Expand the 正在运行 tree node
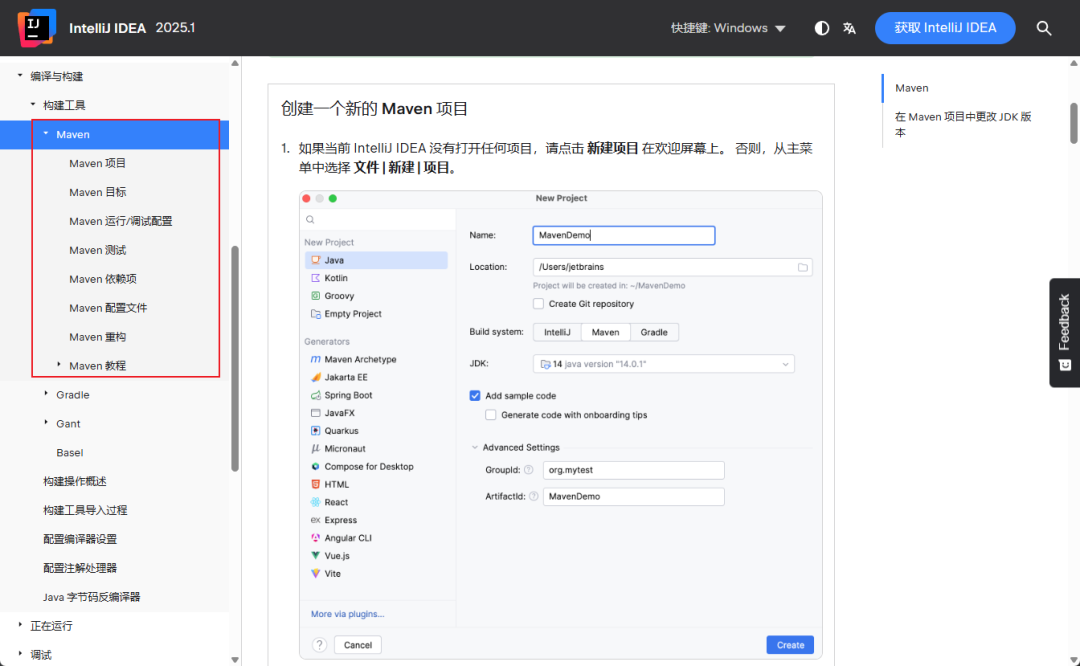This screenshot has width=1080, height=666. tap(20, 625)
